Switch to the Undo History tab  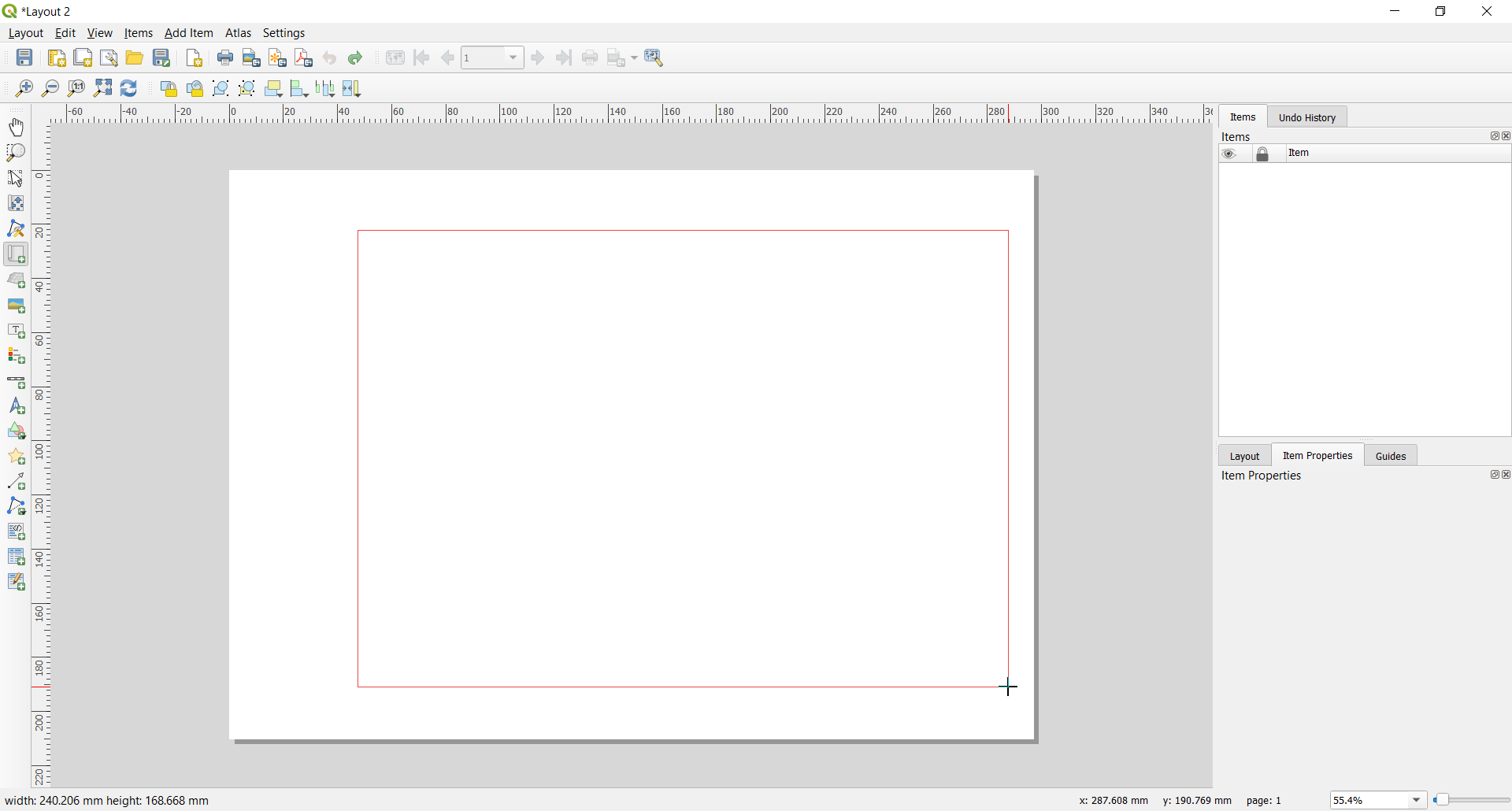(x=1306, y=117)
